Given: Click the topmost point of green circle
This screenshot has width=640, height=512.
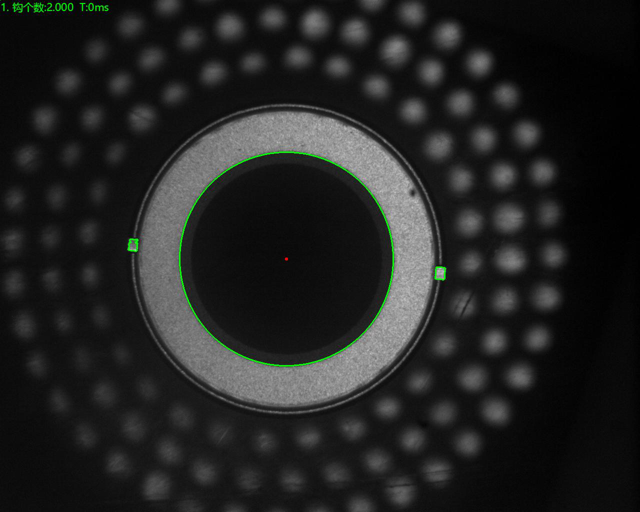Looking at the screenshot, I should 287,152.
